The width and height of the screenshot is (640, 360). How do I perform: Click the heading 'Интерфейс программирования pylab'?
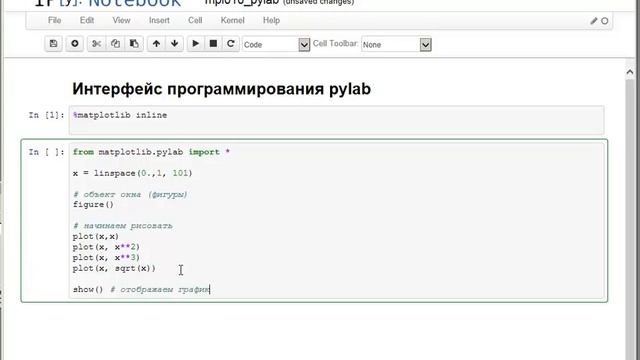click(222, 89)
